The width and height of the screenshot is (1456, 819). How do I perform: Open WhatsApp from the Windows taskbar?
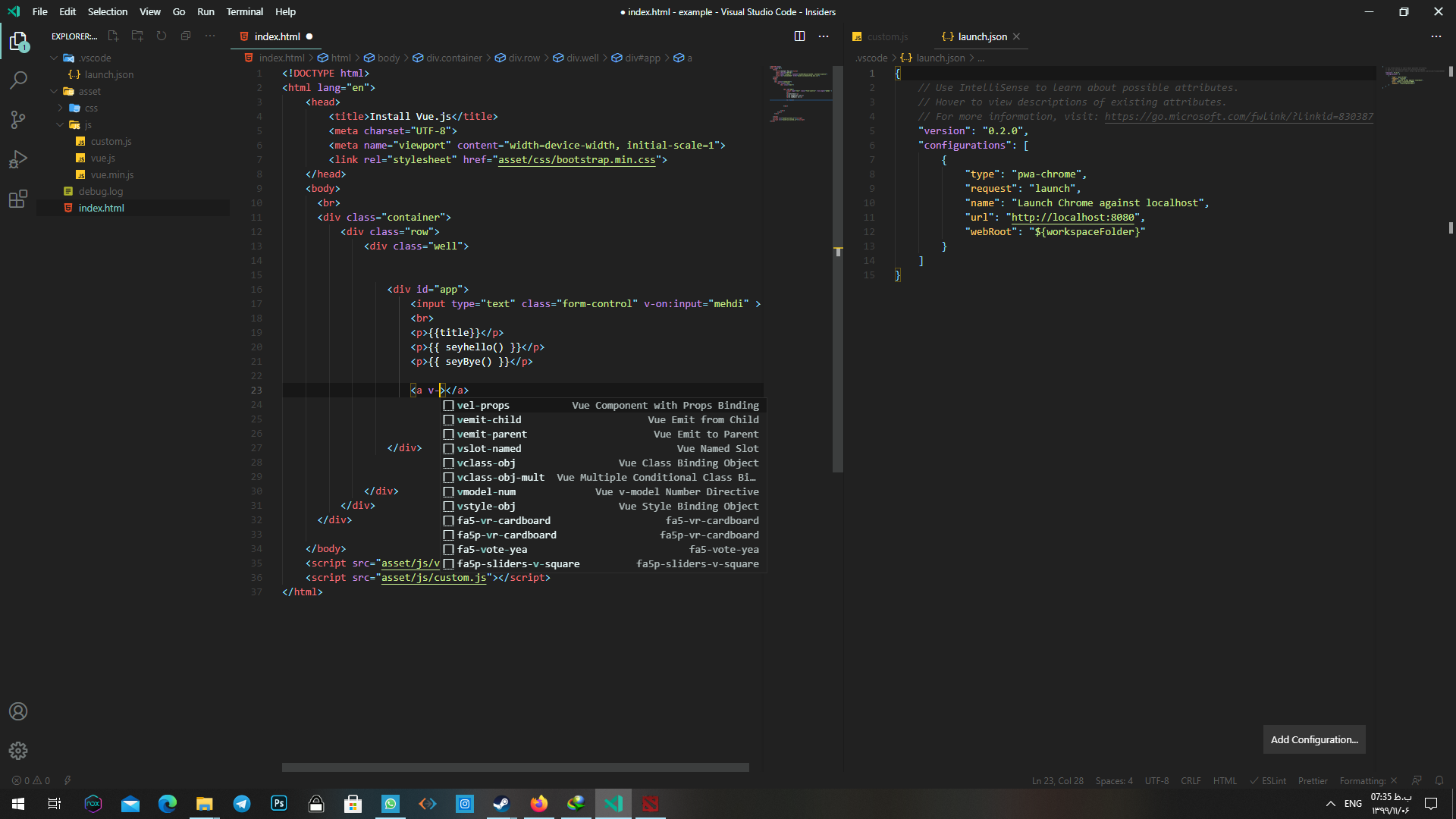tap(390, 803)
